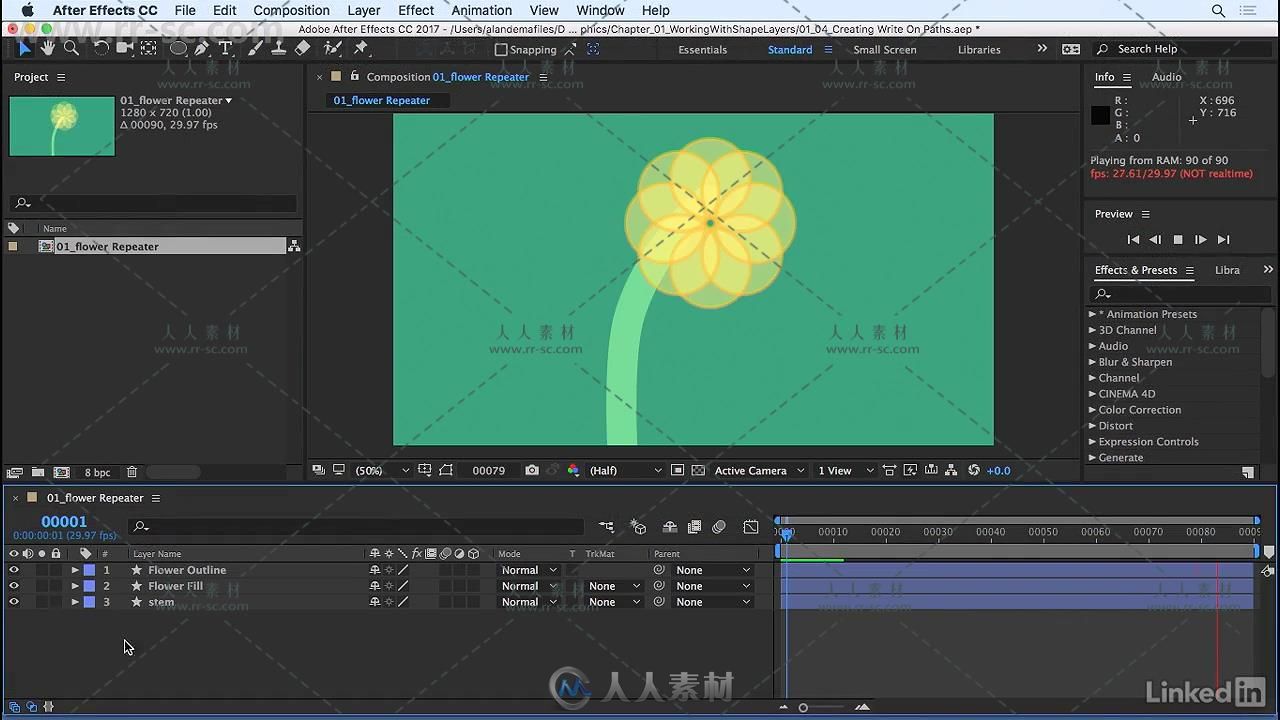Enable Frame Blending for timeline
This screenshot has height=720, width=1280.
click(694, 527)
